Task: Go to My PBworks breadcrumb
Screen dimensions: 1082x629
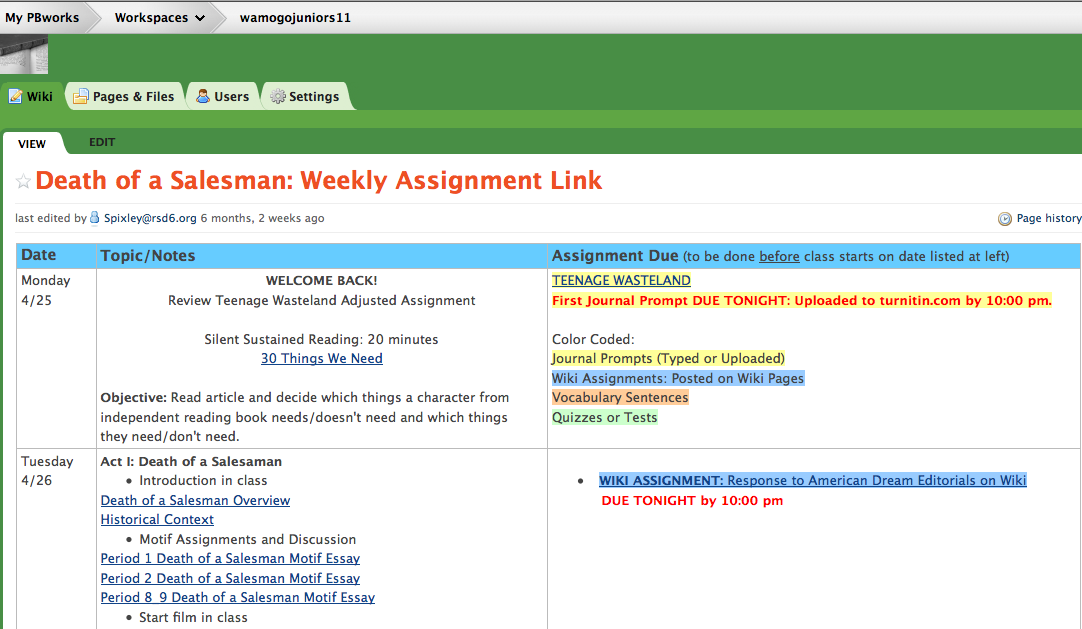Action: 42,17
